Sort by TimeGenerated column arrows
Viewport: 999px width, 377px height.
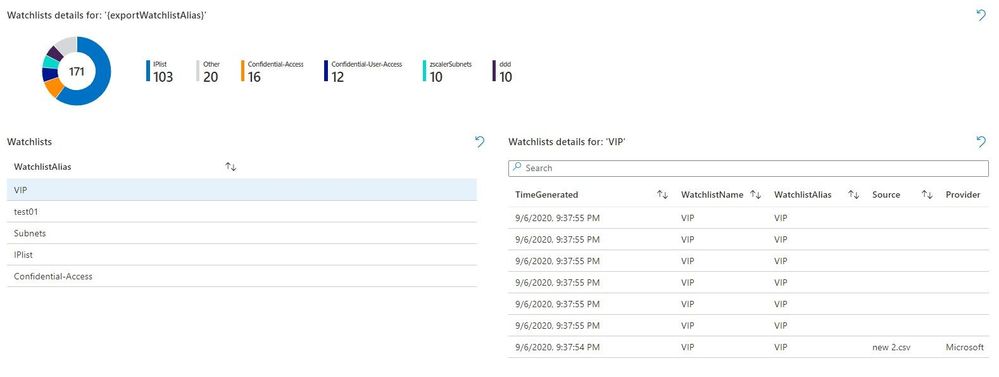coord(663,195)
